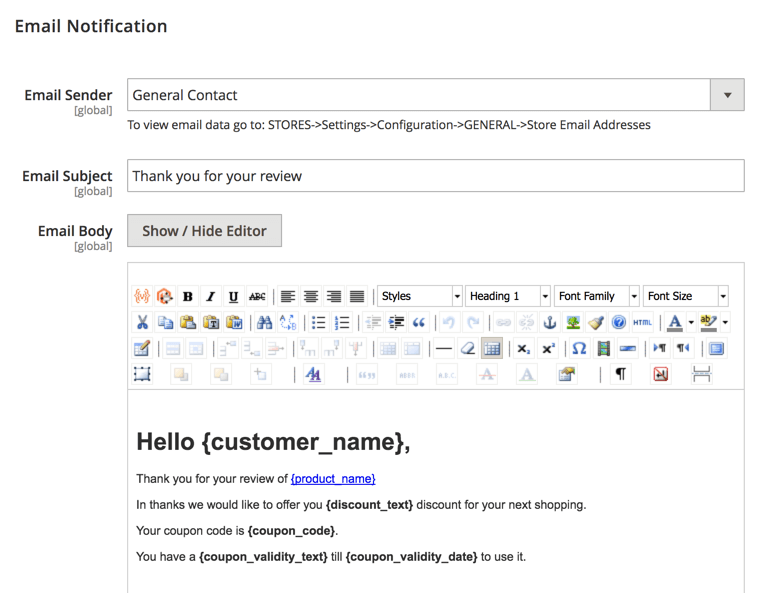Screen dimensions: 767x593
Task: Click the {product_name} link
Action: 333,479
